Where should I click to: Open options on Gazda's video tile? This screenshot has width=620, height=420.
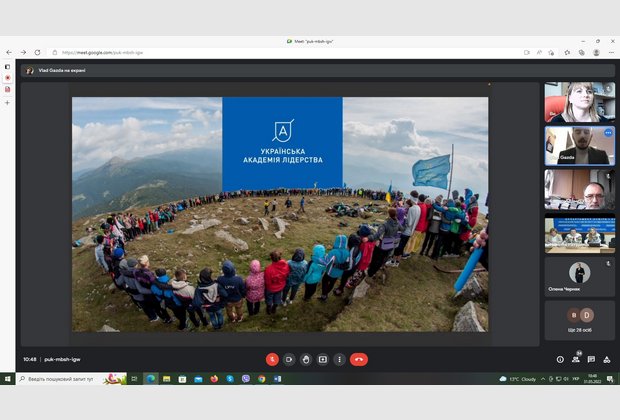coord(608,133)
